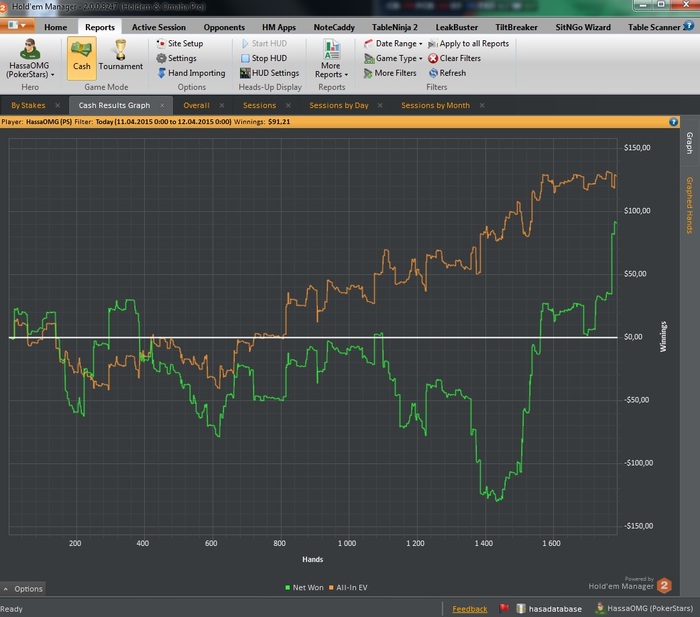This screenshot has width=700, height=617.
Task: Open the NoteCaddy tab
Action: pos(334,27)
